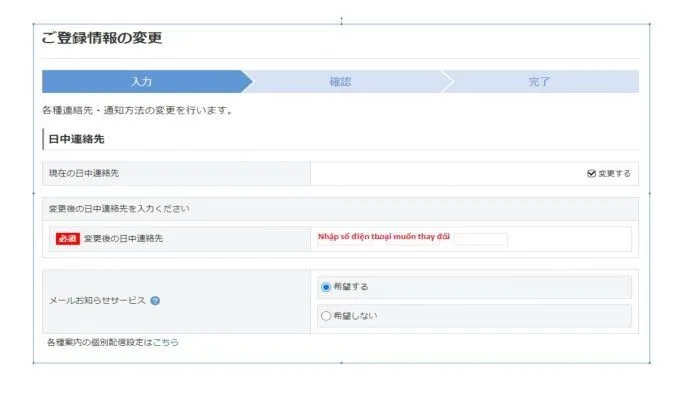Click the 日中連絡先 section heading
The image size is (686, 400).
76,139
